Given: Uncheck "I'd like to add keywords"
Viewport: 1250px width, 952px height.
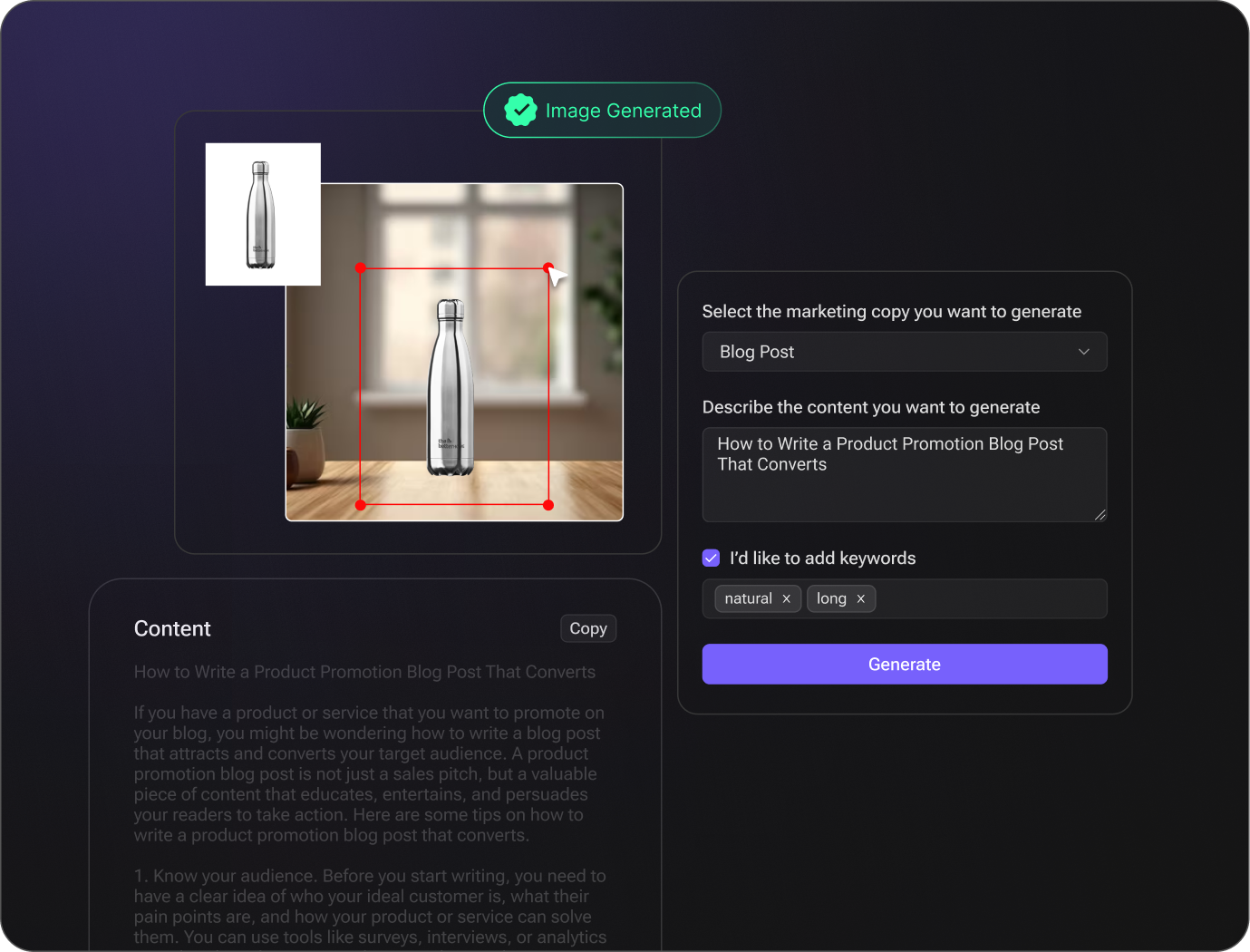Looking at the screenshot, I should pos(712,558).
